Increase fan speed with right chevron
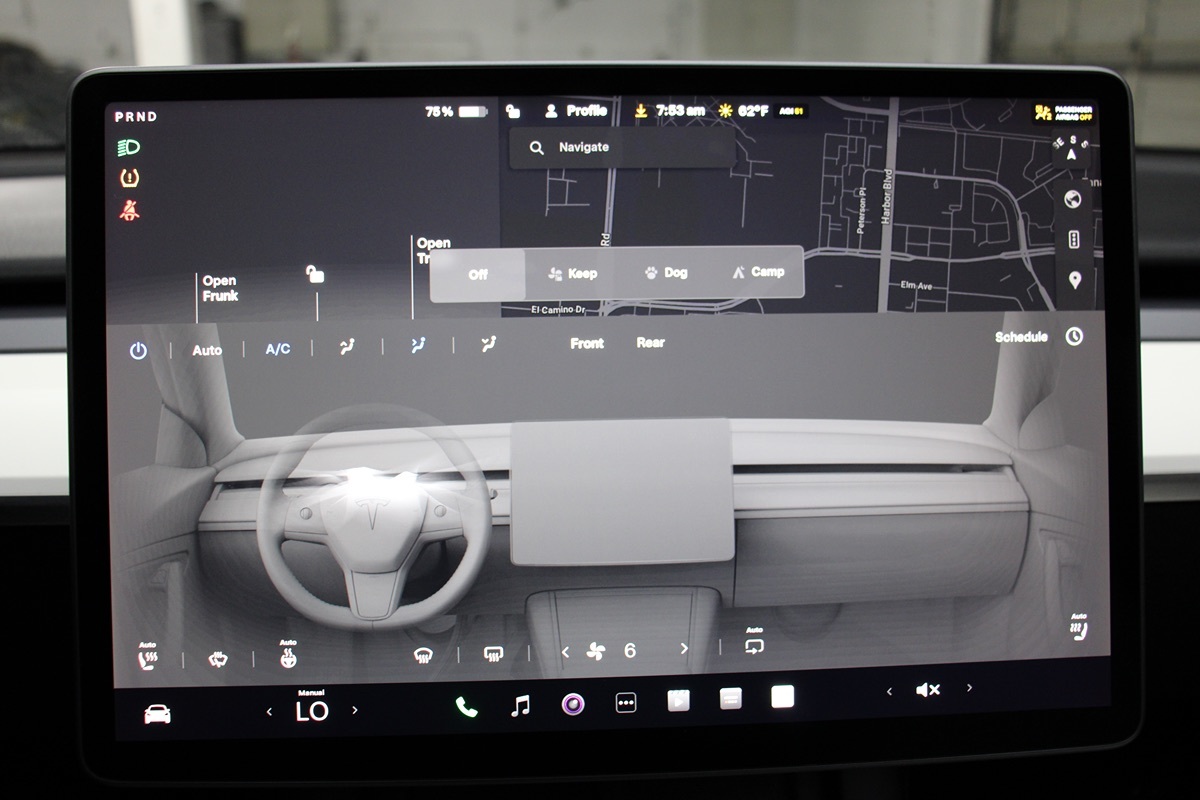The image size is (1200, 800). [684, 649]
